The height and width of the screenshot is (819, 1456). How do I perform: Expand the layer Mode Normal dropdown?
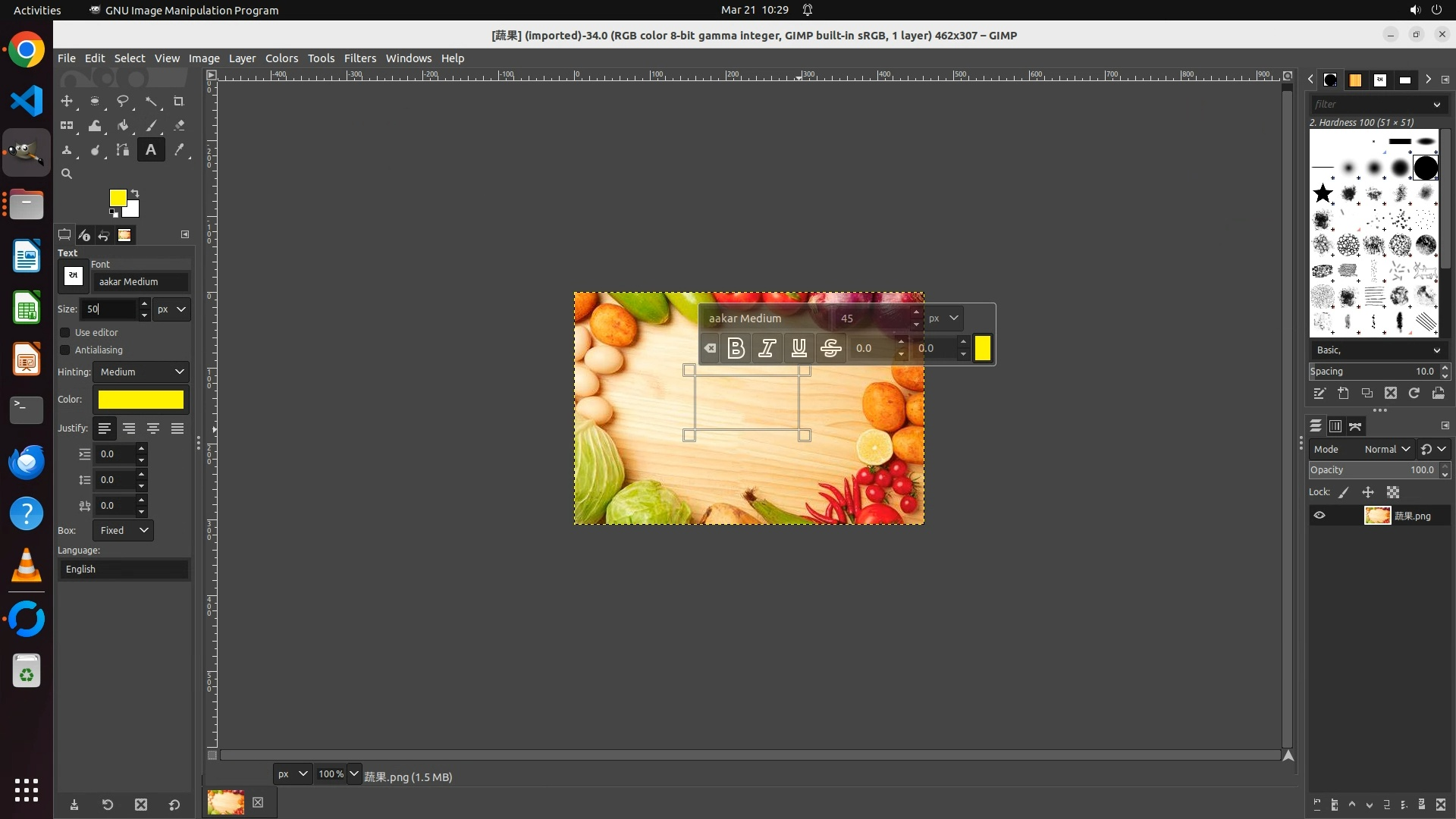coord(1386,450)
